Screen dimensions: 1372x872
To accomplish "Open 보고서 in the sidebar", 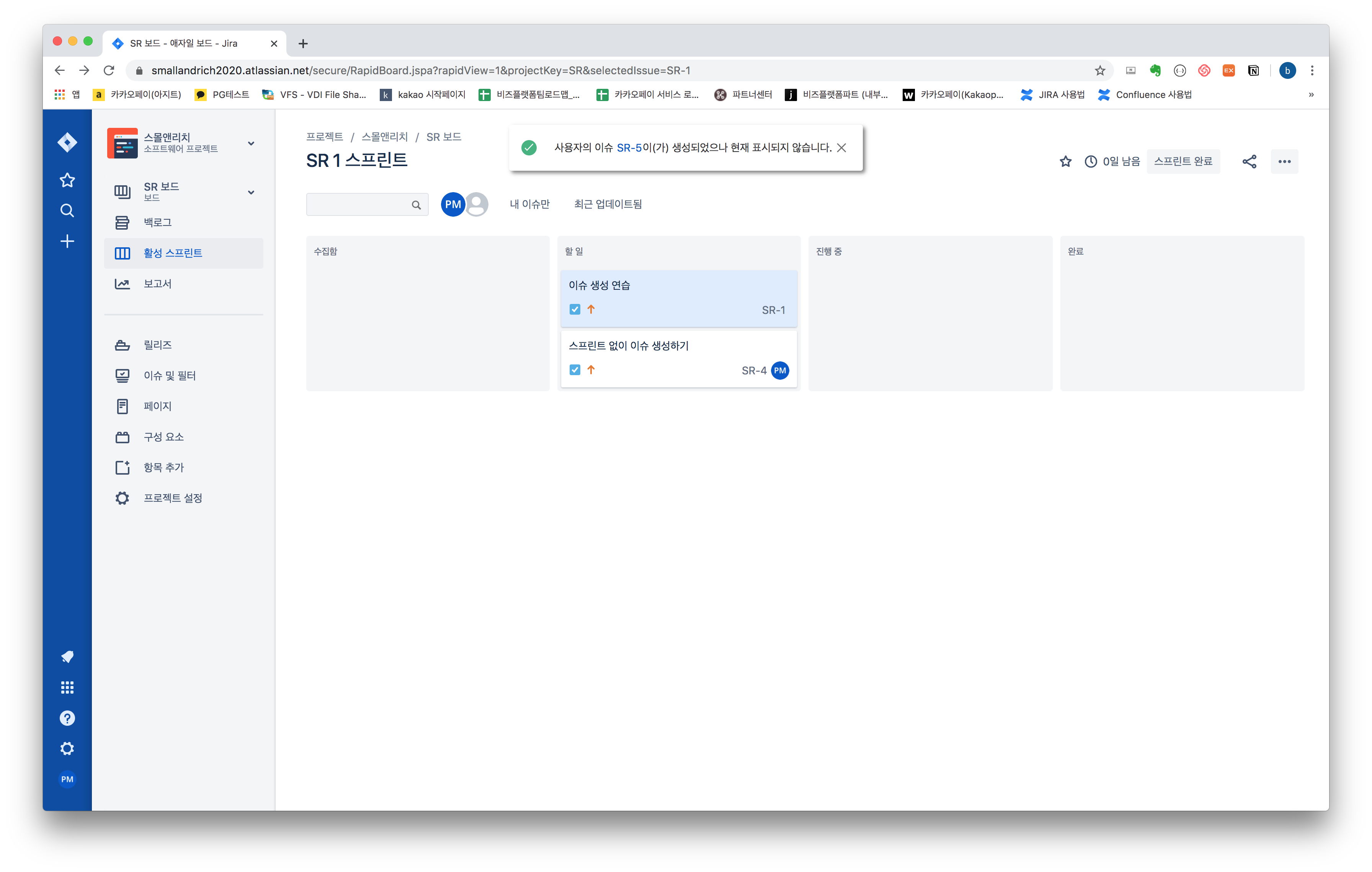I will click(x=157, y=284).
